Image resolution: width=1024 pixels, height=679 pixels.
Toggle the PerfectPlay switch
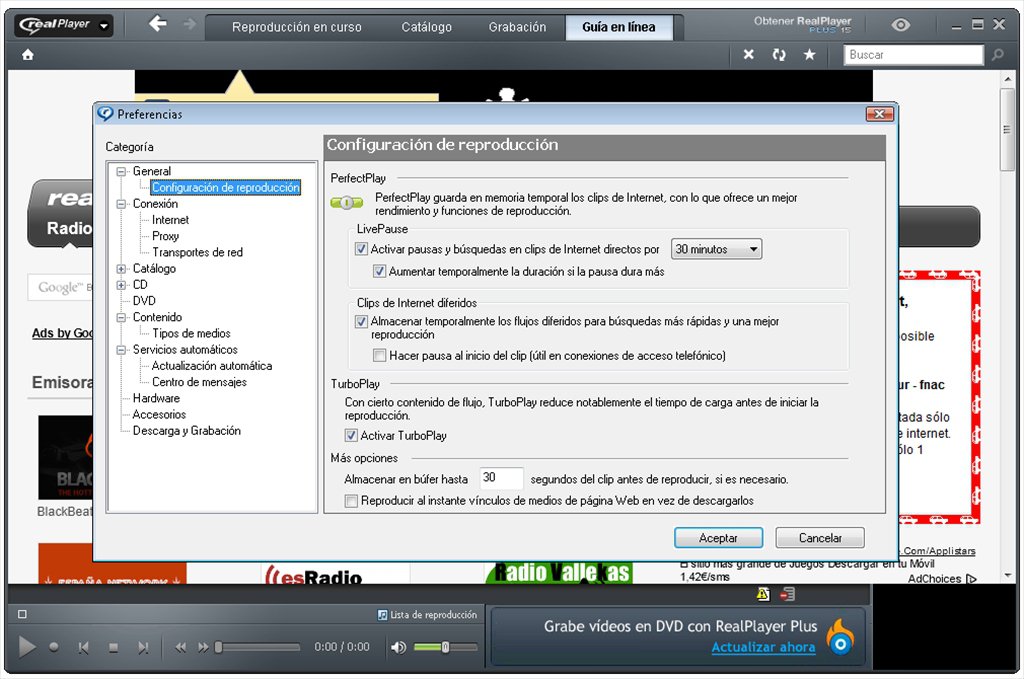[x=347, y=203]
